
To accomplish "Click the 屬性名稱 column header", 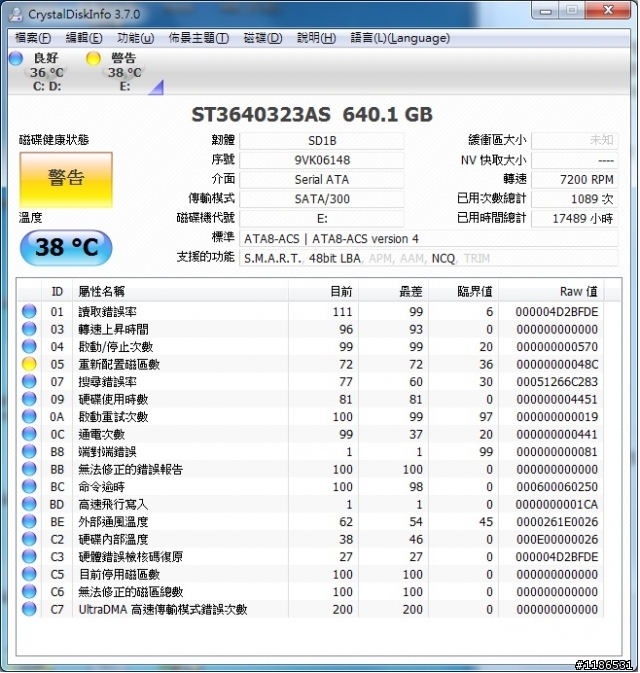I will coord(180,291).
